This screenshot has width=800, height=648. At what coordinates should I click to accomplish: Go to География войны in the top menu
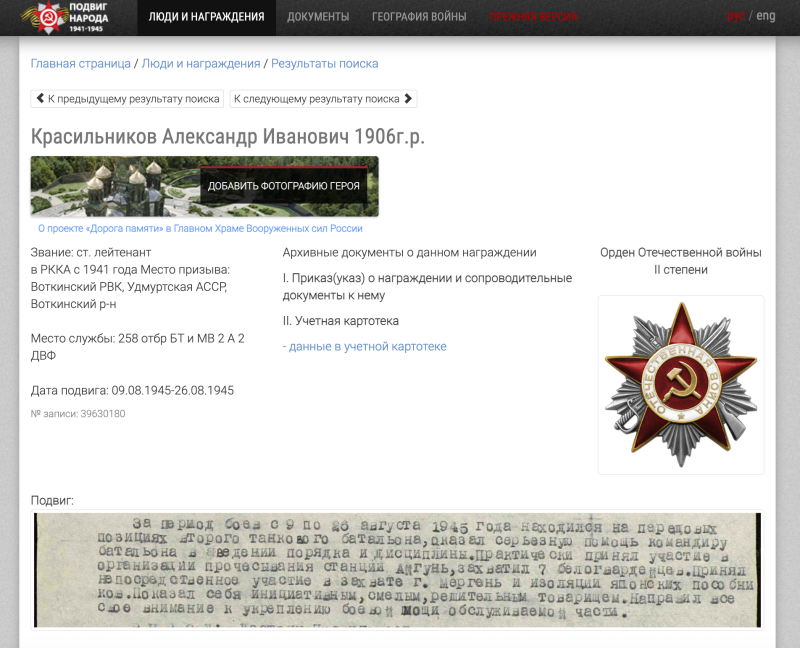(x=418, y=17)
